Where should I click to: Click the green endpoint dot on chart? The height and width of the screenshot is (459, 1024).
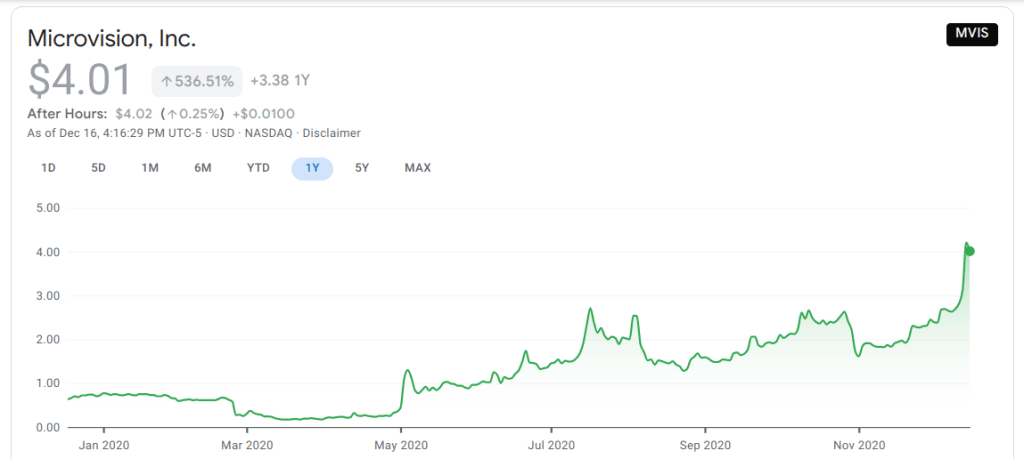click(x=970, y=251)
